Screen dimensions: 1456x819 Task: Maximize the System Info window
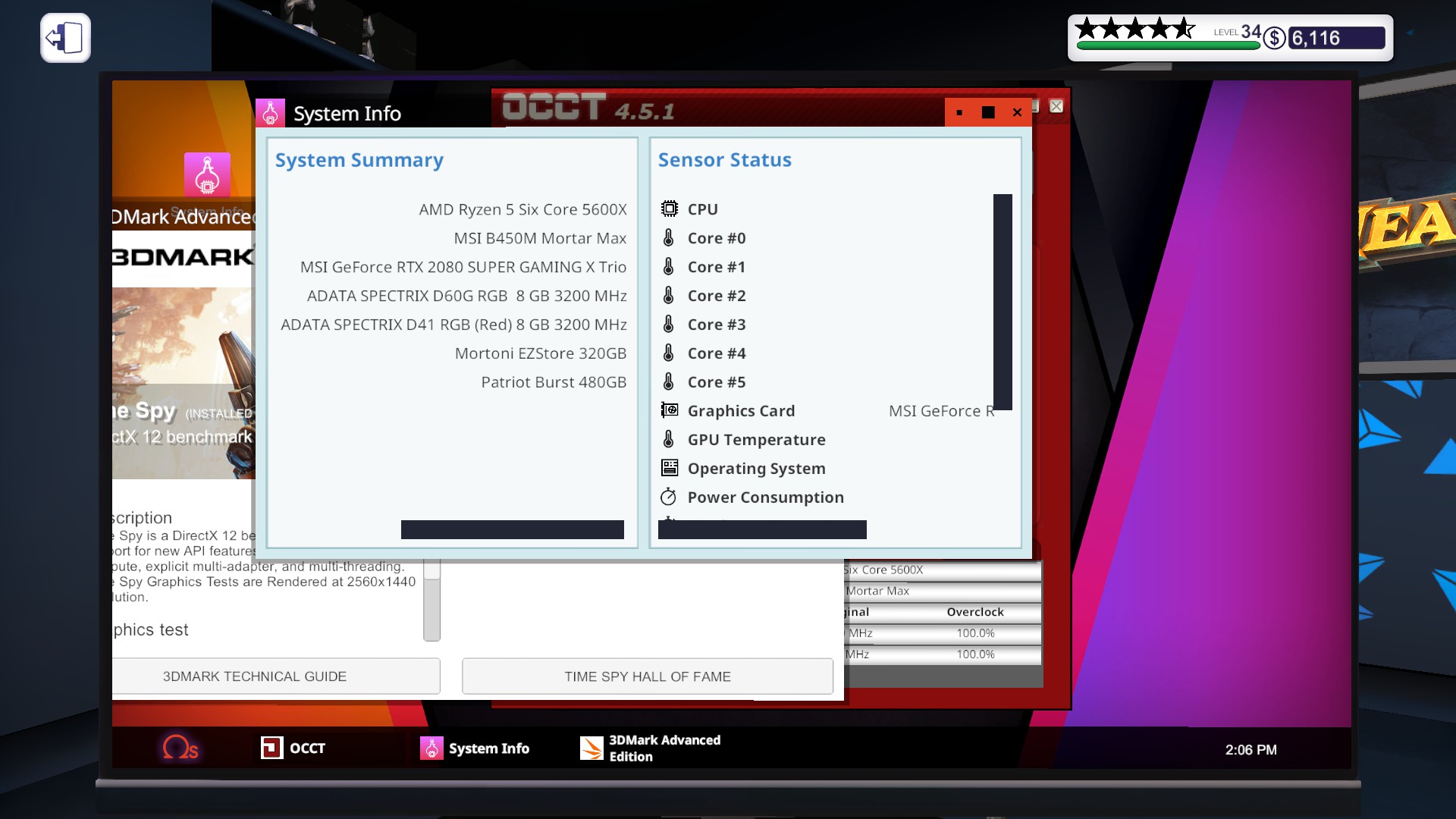click(x=988, y=112)
